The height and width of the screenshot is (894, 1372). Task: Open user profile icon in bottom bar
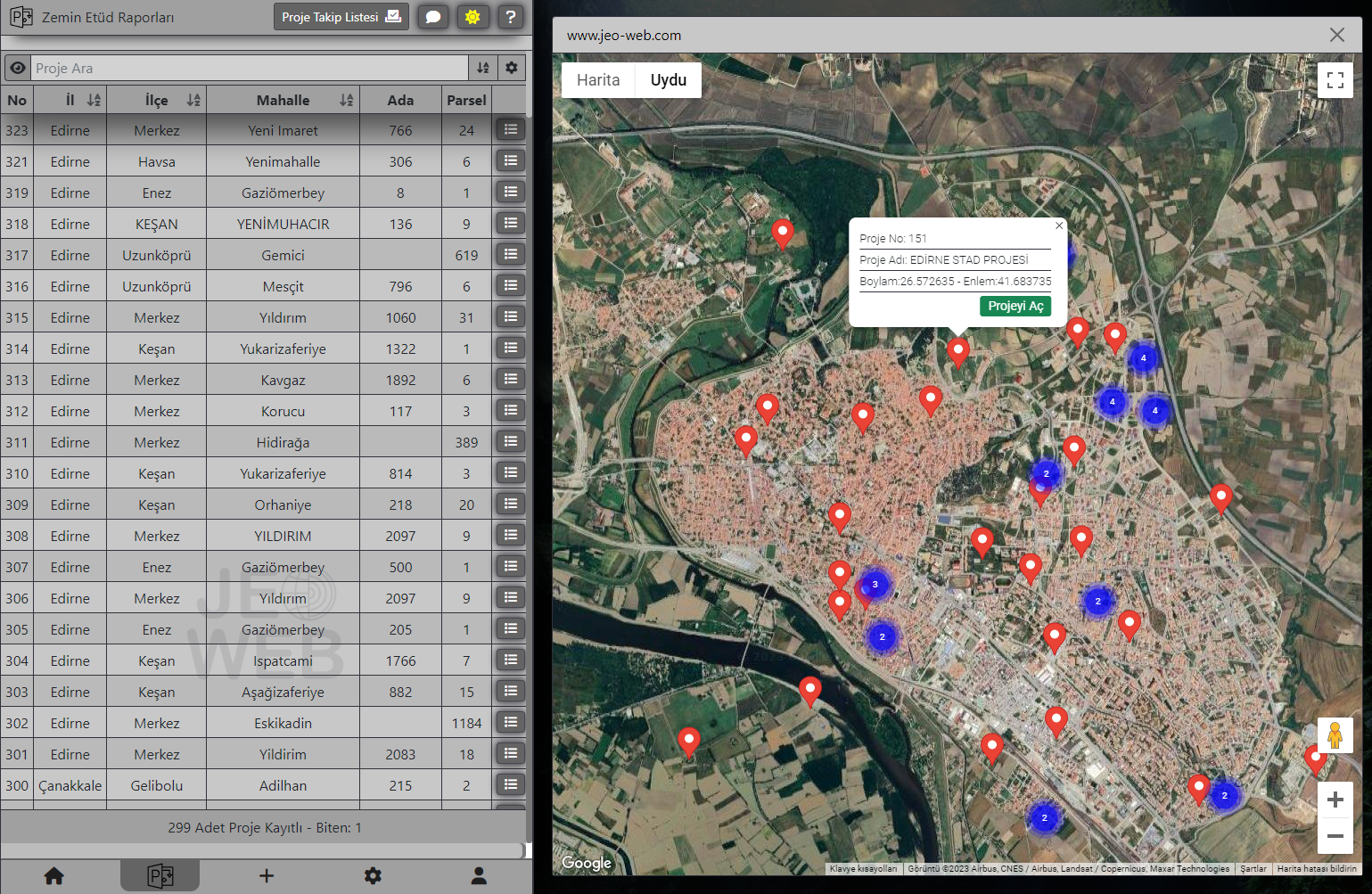(479, 876)
